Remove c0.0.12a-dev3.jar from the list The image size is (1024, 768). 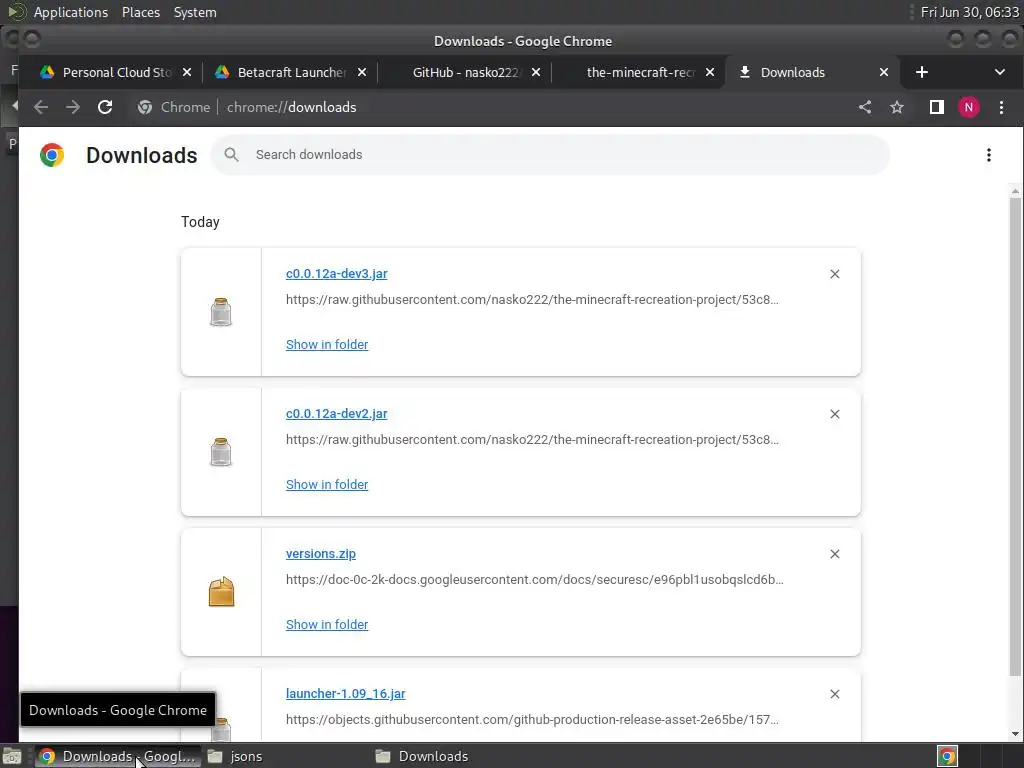(835, 274)
